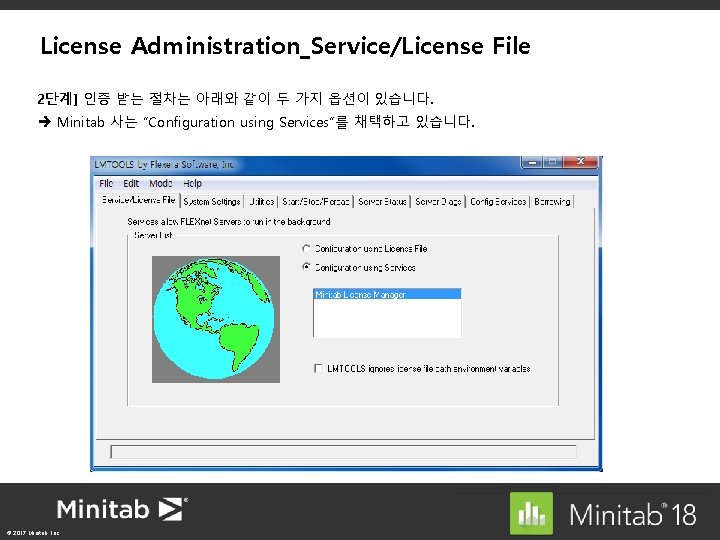This screenshot has width=720, height=540.
Task: Switch to the Server Diags tab
Action: 438,202
